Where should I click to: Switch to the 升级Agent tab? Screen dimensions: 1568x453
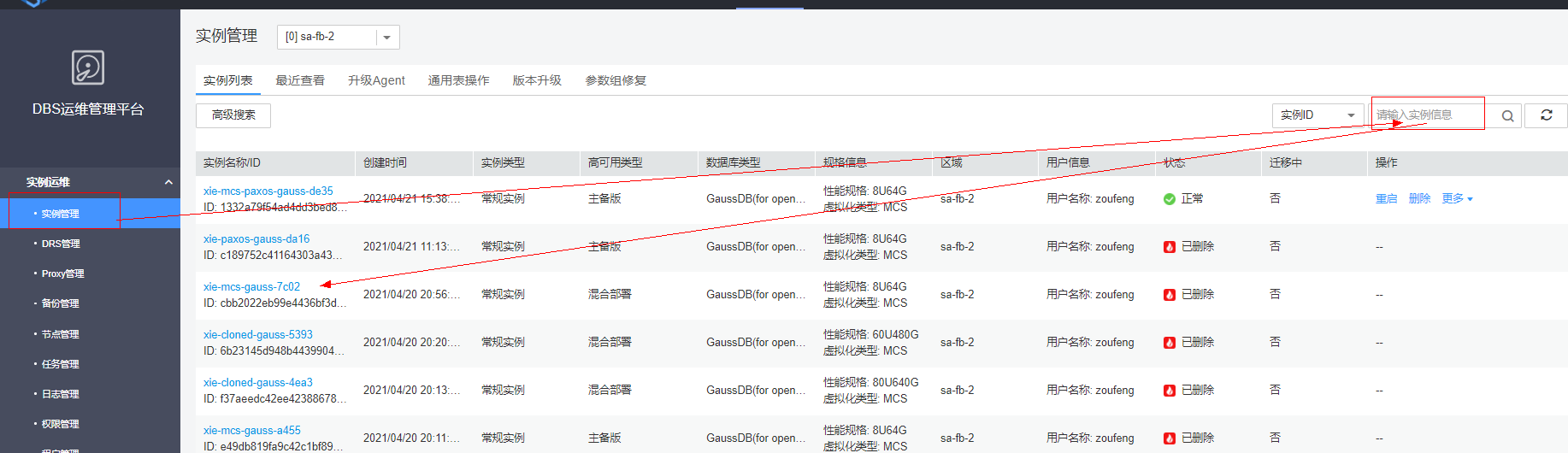(x=376, y=80)
